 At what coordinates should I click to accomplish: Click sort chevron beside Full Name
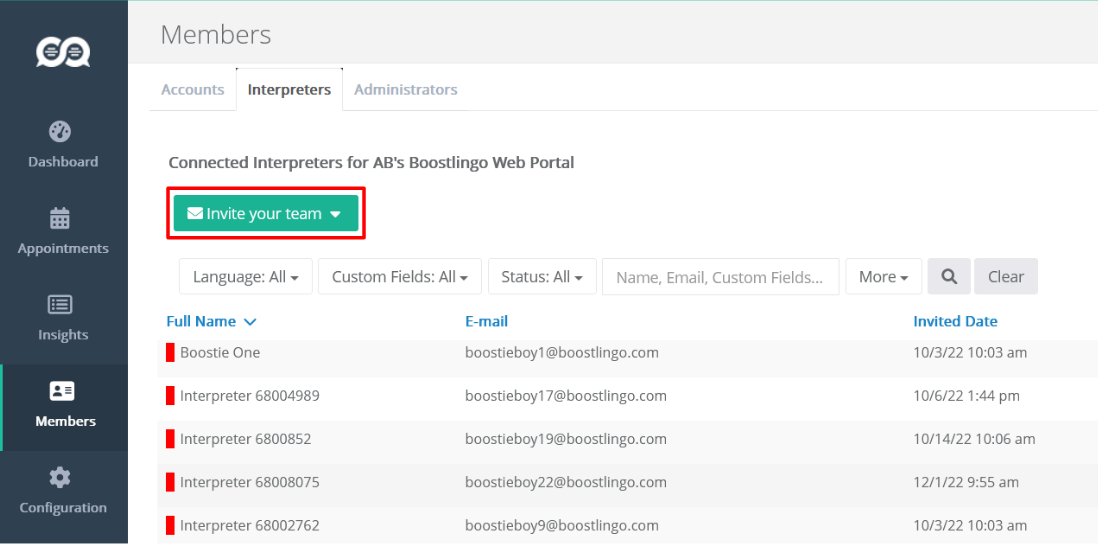click(x=250, y=322)
